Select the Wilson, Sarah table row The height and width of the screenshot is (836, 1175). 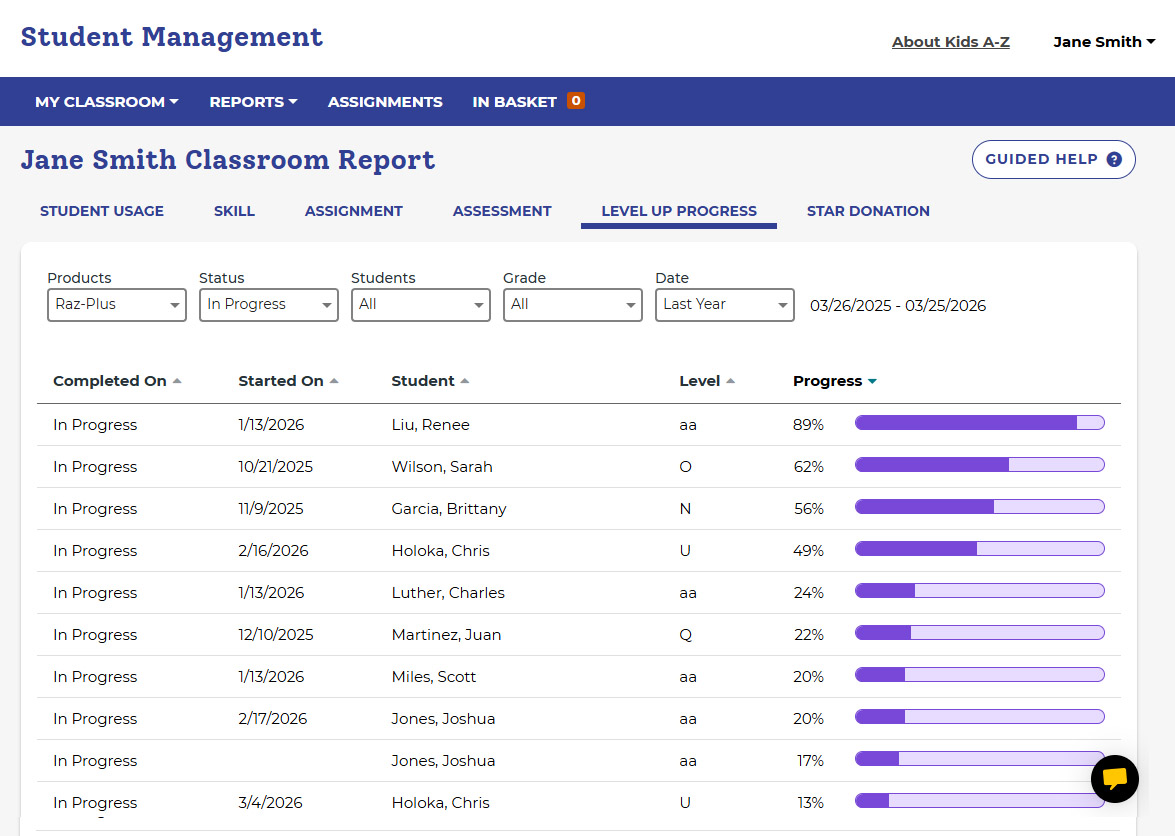click(x=442, y=467)
